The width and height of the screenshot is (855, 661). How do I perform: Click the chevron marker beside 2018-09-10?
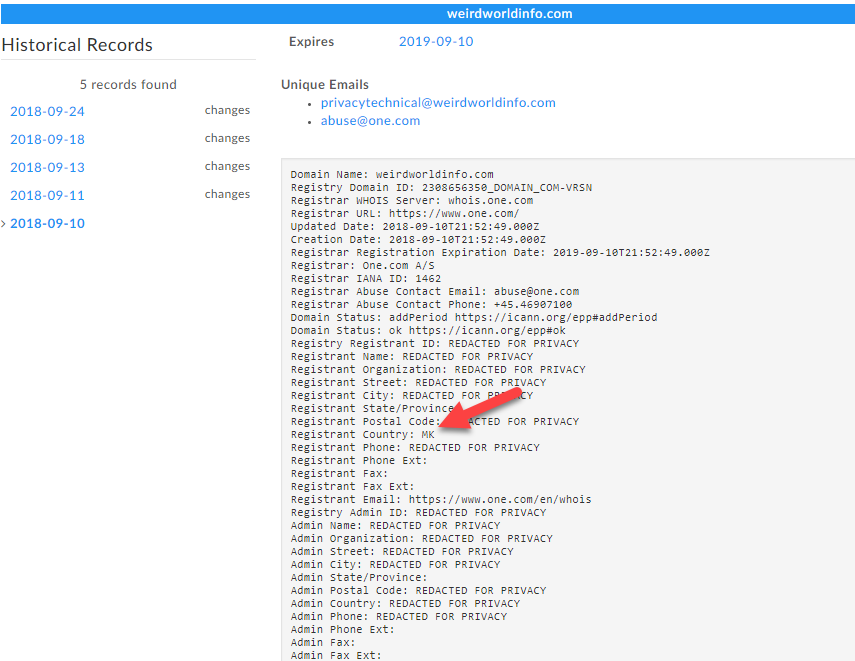pos(4,223)
